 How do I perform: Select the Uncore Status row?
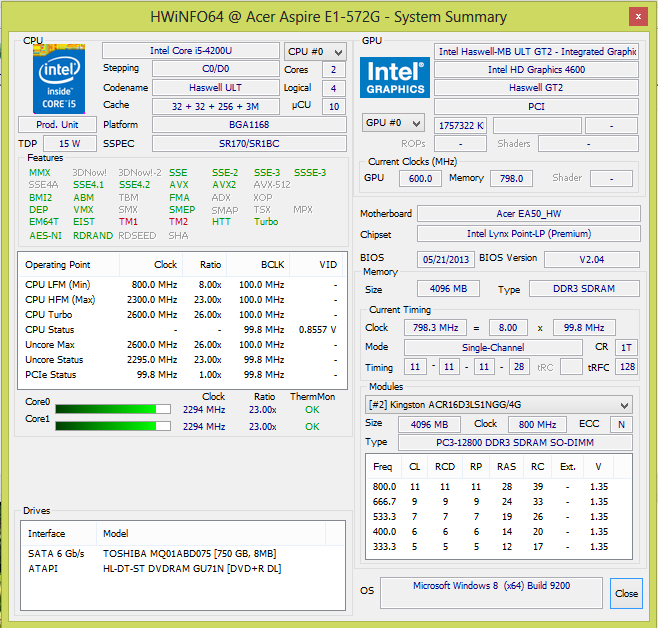[x=182, y=360]
